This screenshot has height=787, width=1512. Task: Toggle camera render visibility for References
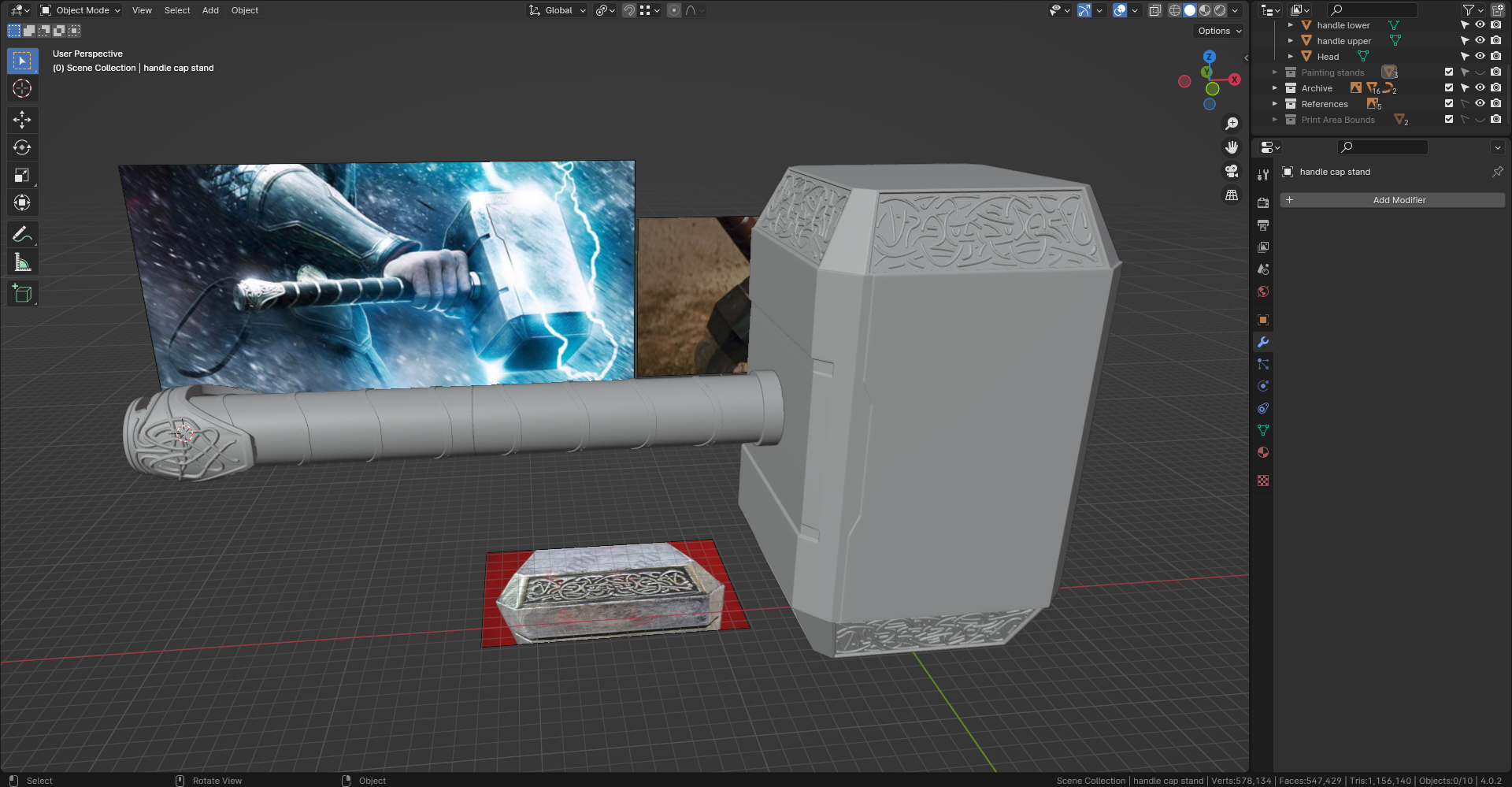click(x=1495, y=103)
